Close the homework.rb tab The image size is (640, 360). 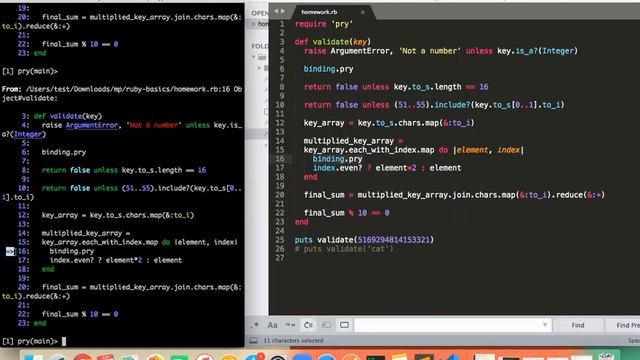362,12
